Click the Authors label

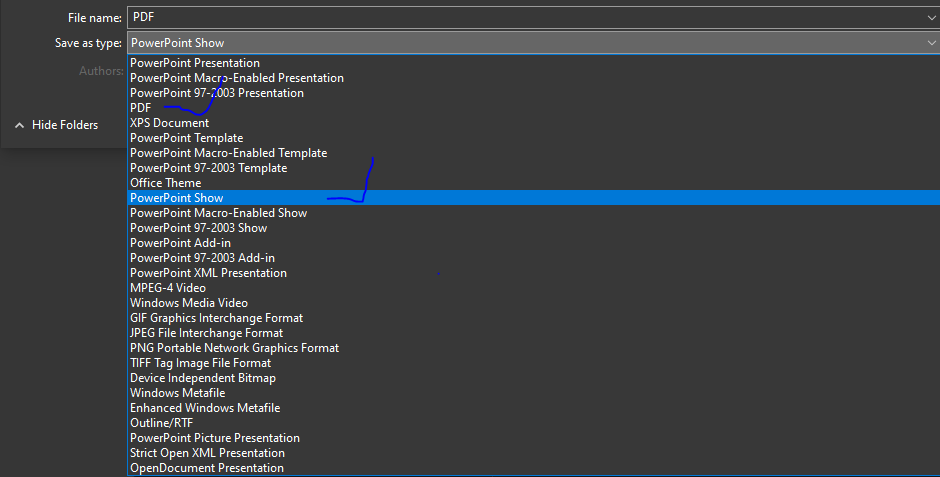(x=101, y=71)
